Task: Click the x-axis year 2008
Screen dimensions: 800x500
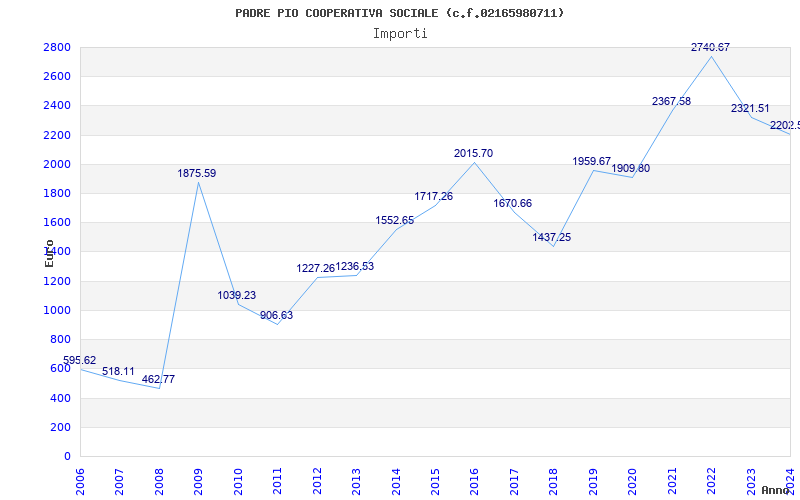Action: coord(159,482)
